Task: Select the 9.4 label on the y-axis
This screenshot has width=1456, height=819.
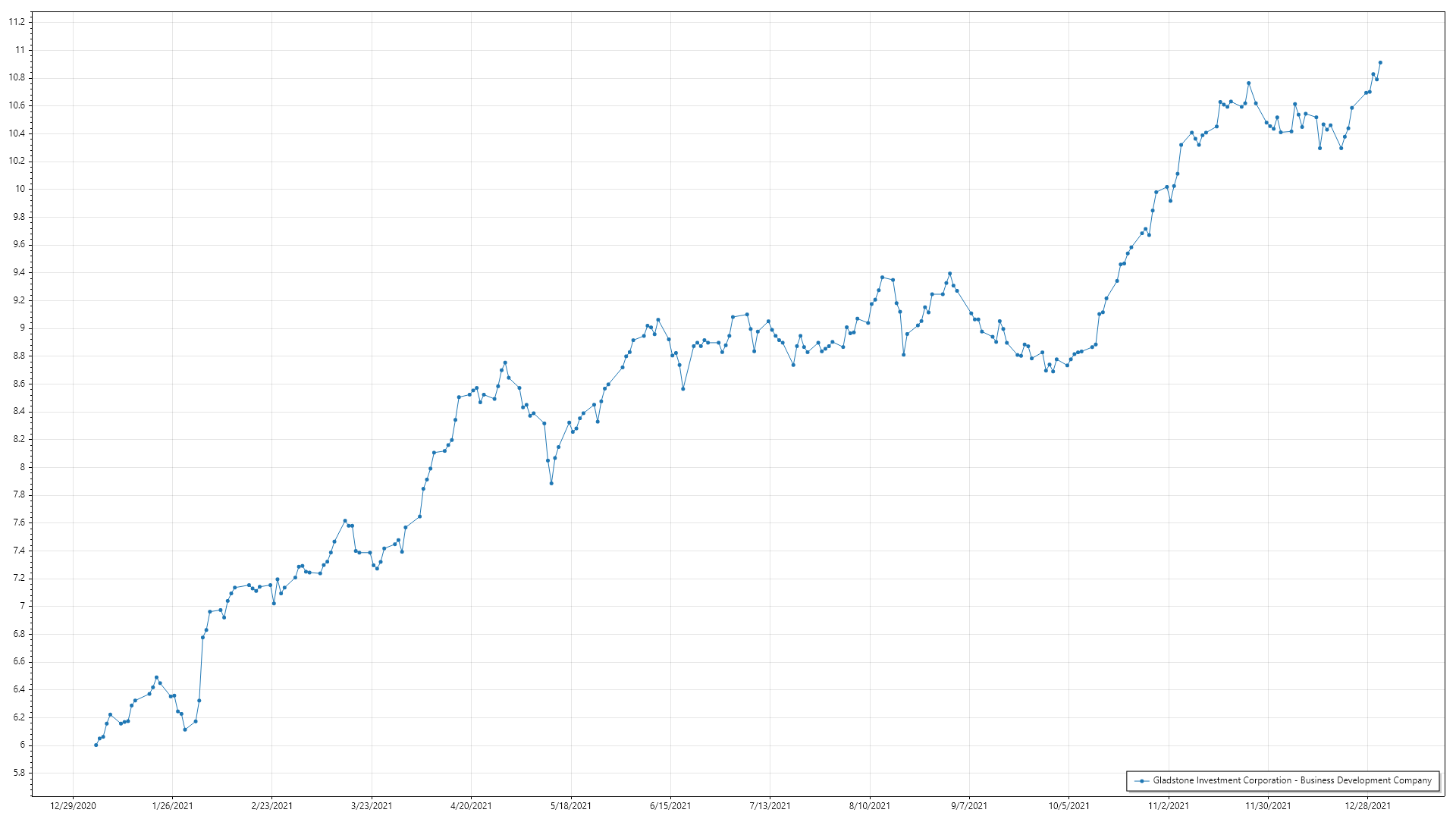Action: [18, 272]
